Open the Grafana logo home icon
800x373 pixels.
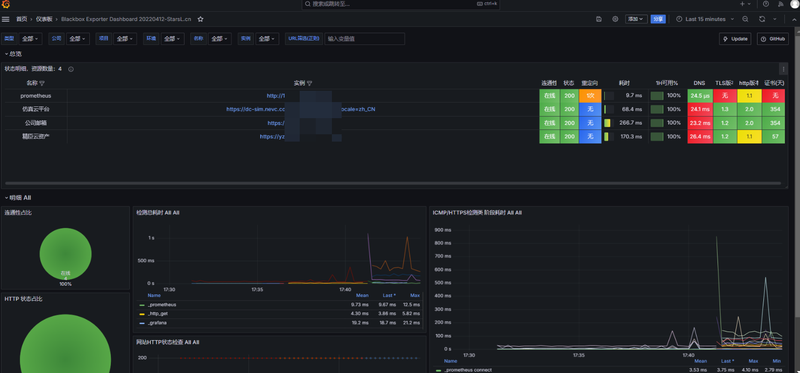[6, 4]
